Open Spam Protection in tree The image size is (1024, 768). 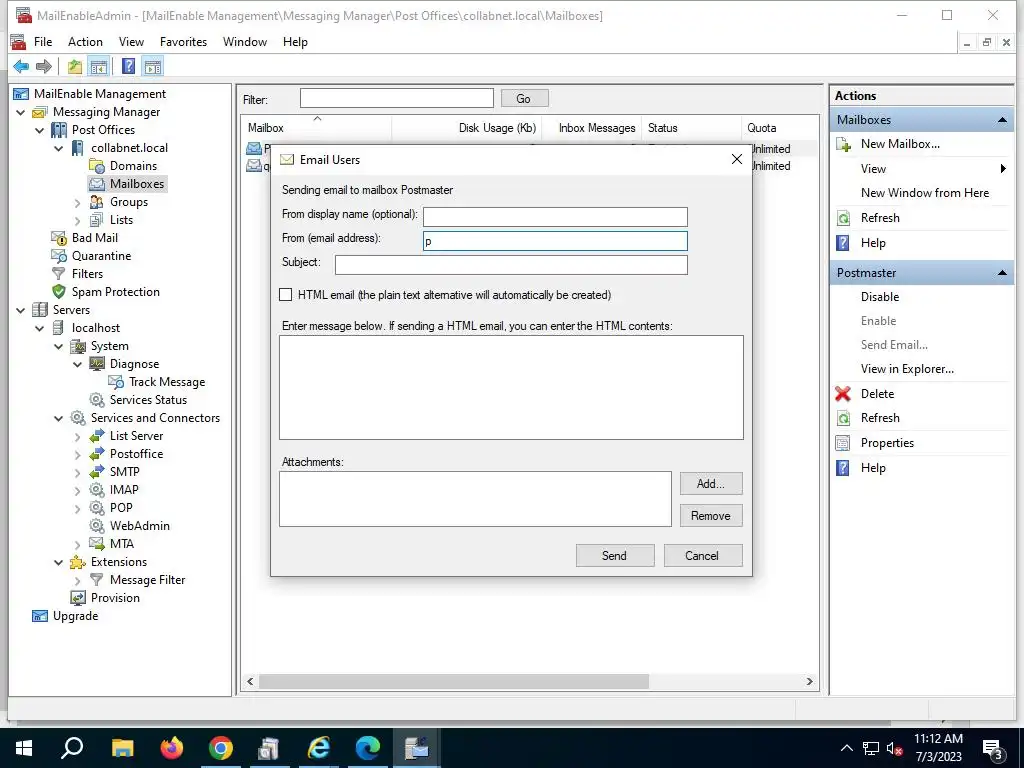tap(115, 292)
